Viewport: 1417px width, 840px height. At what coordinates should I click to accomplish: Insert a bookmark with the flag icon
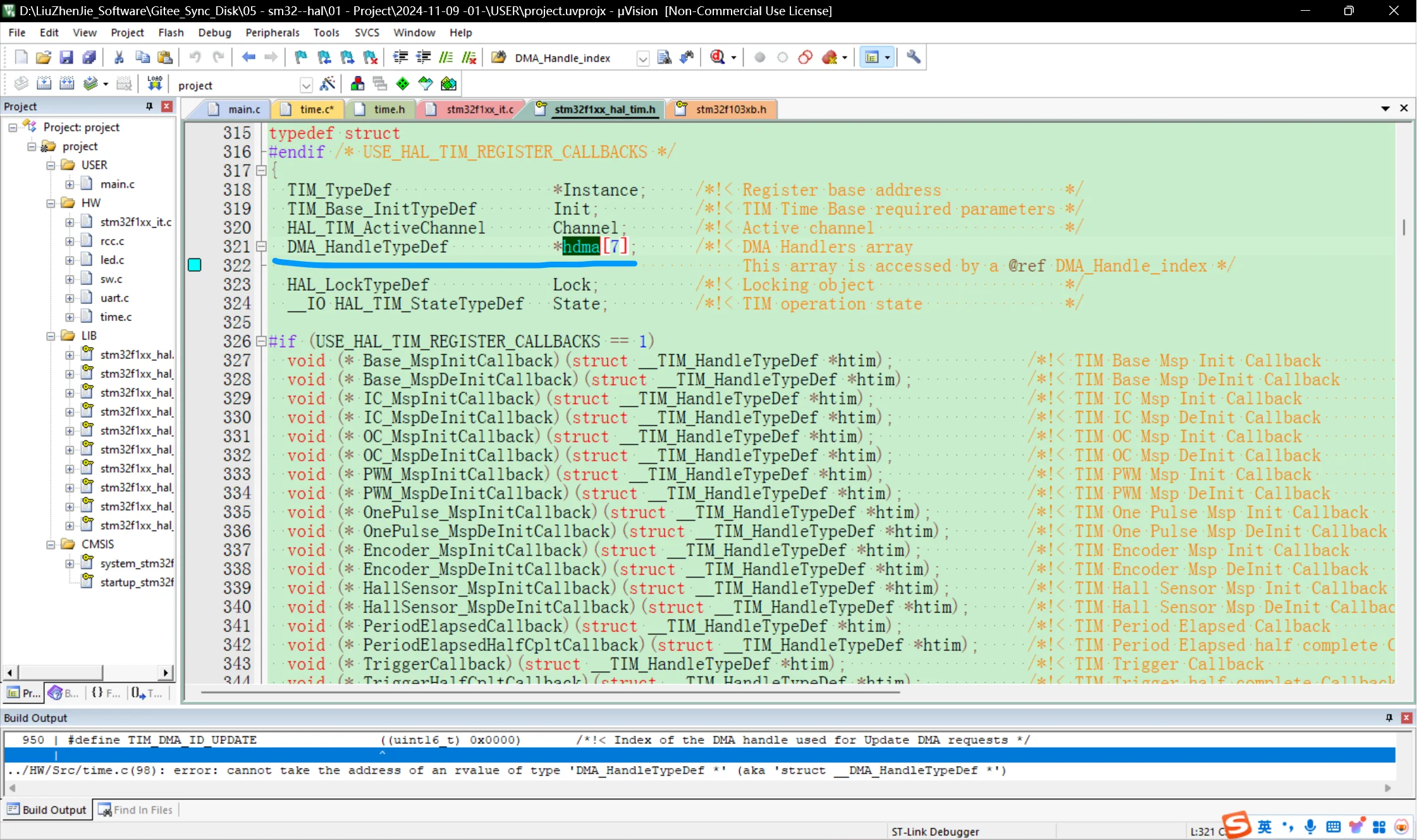pyautogui.click(x=301, y=58)
